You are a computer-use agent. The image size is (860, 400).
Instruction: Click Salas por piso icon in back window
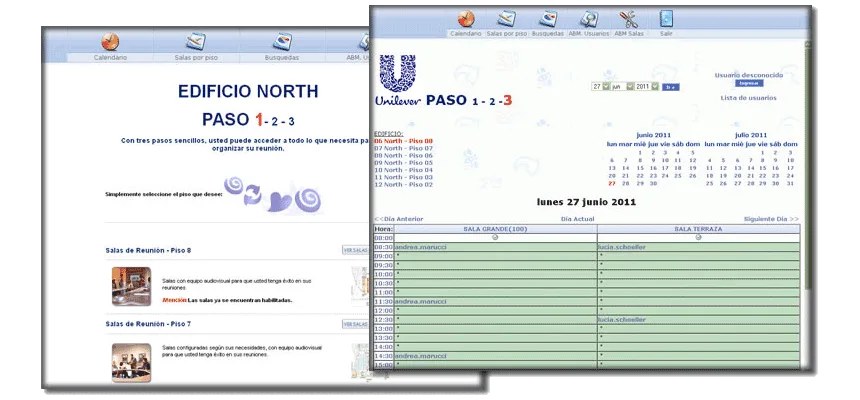pos(196,42)
